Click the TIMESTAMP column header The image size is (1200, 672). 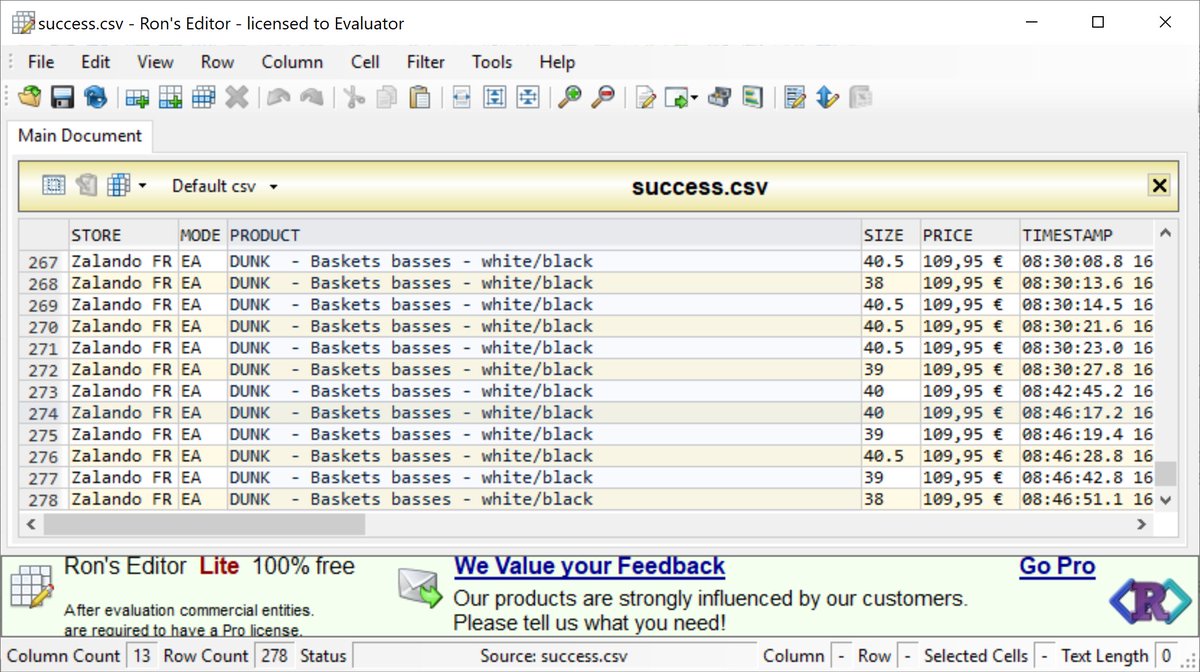point(1086,235)
